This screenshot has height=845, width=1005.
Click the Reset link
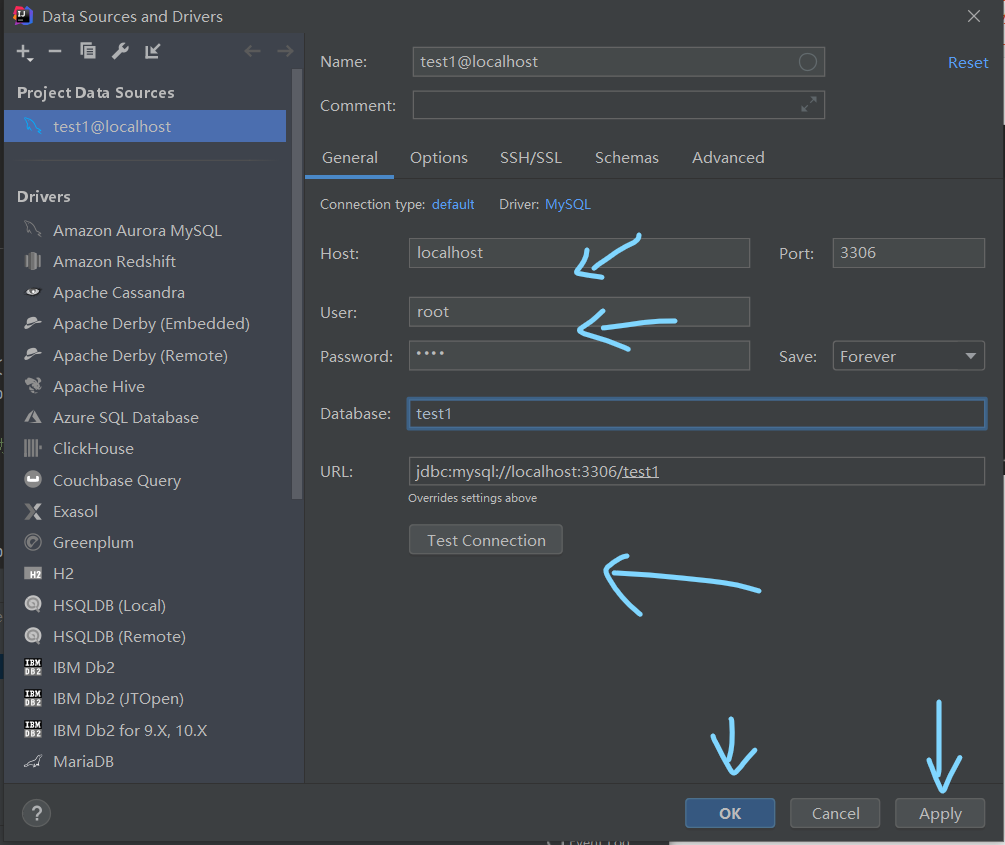(x=968, y=62)
